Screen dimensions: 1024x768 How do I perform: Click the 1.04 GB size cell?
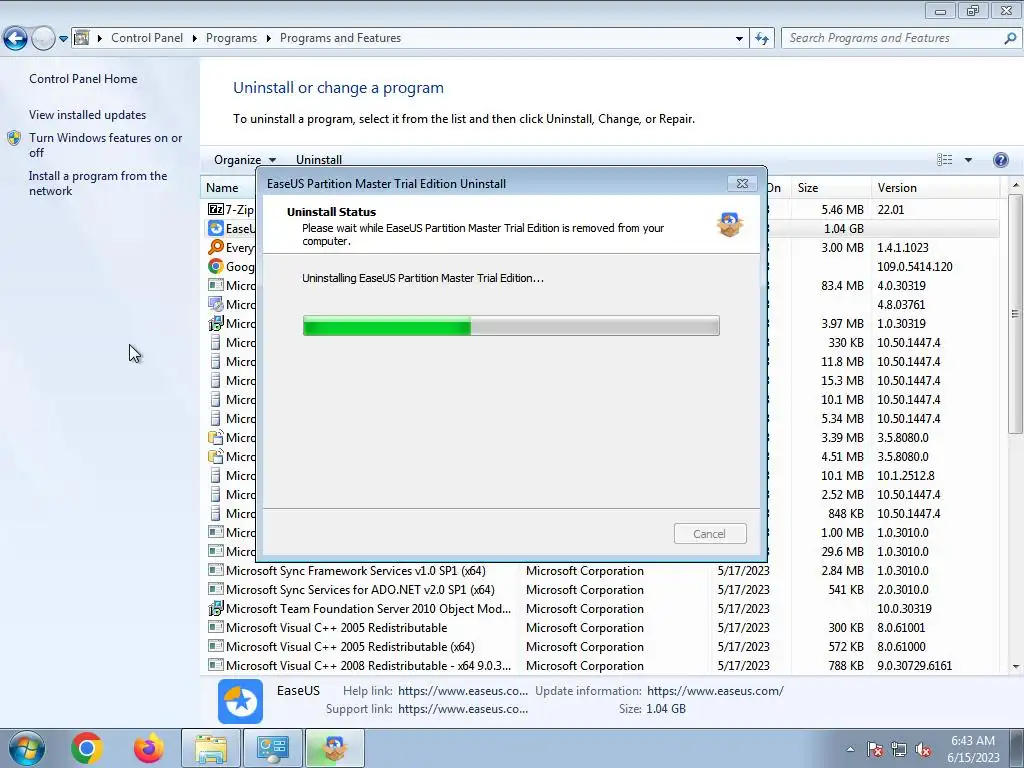(843, 229)
